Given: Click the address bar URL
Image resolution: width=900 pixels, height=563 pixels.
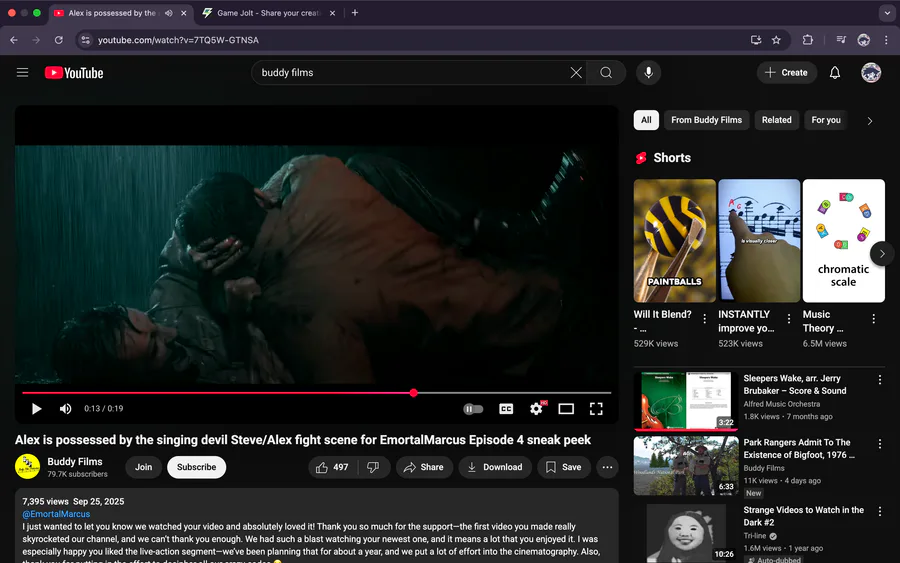Looking at the screenshot, I should [178, 40].
